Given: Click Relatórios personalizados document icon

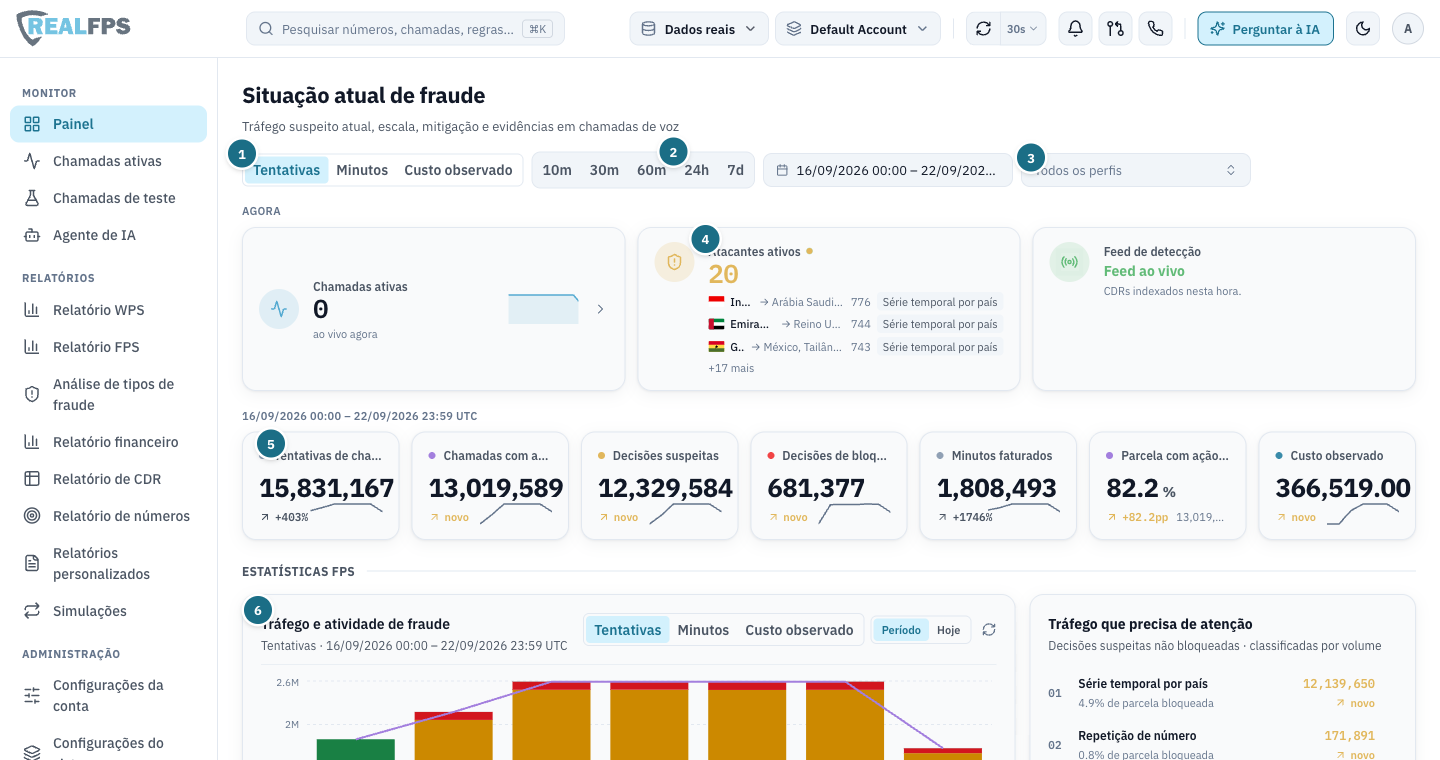Looking at the screenshot, I should click(32, 563).
